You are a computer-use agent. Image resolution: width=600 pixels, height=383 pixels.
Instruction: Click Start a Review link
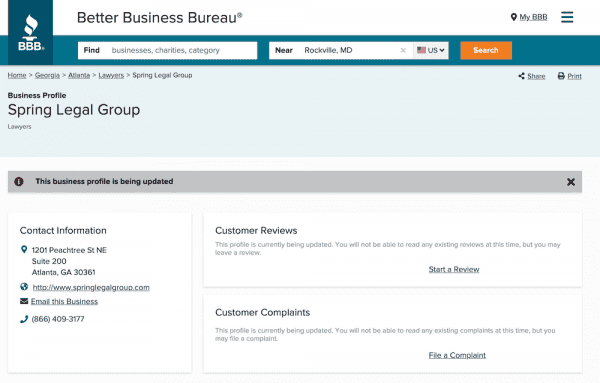pos(454,269)
